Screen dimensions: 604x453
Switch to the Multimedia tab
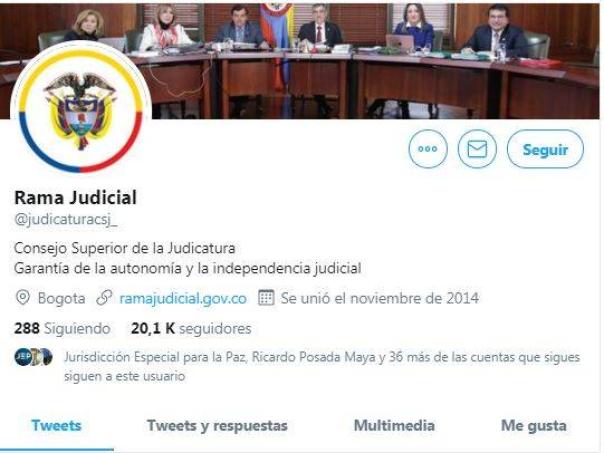point(394,426)
